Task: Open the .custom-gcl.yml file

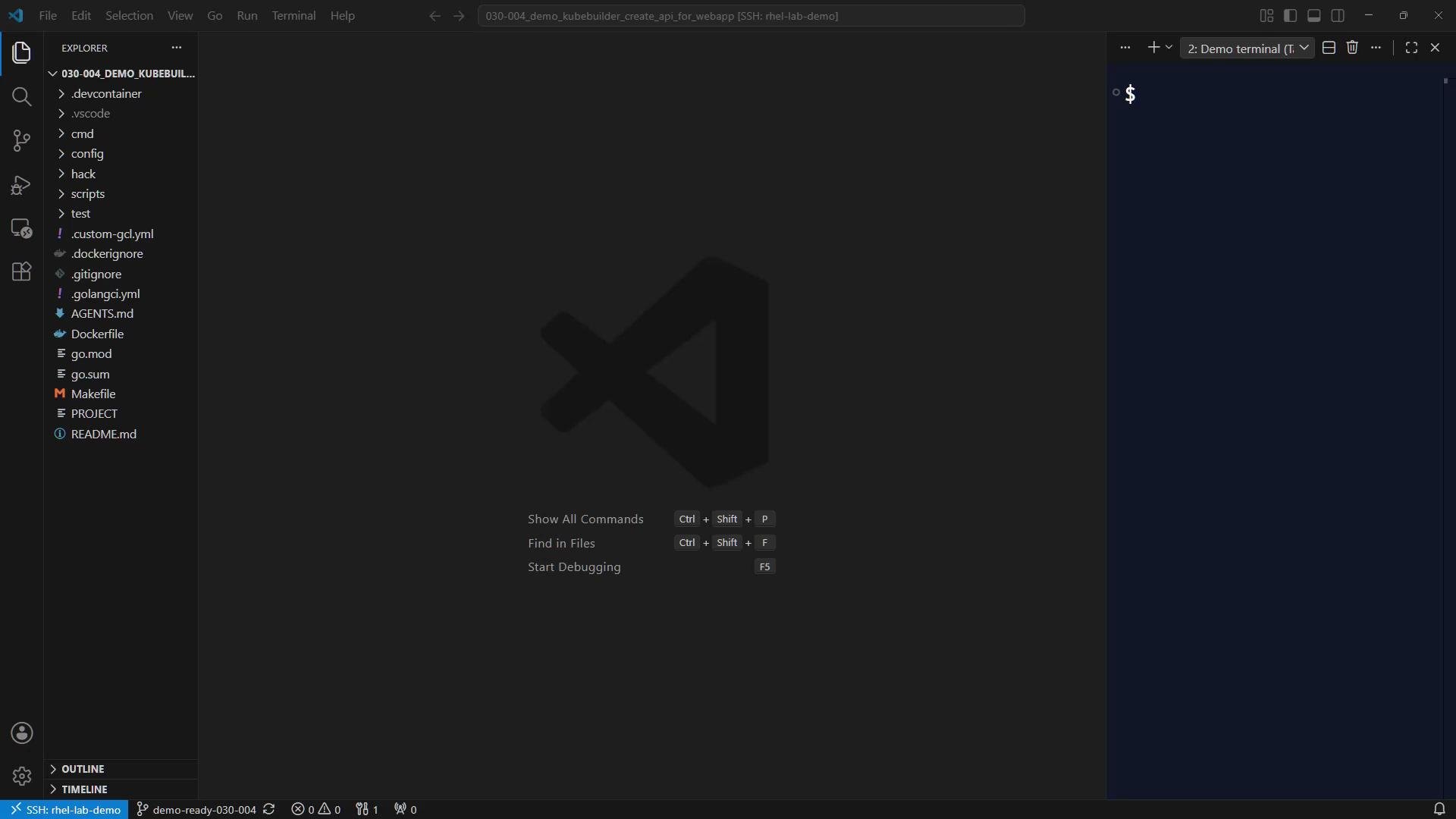Action: [x=121, y=234]
